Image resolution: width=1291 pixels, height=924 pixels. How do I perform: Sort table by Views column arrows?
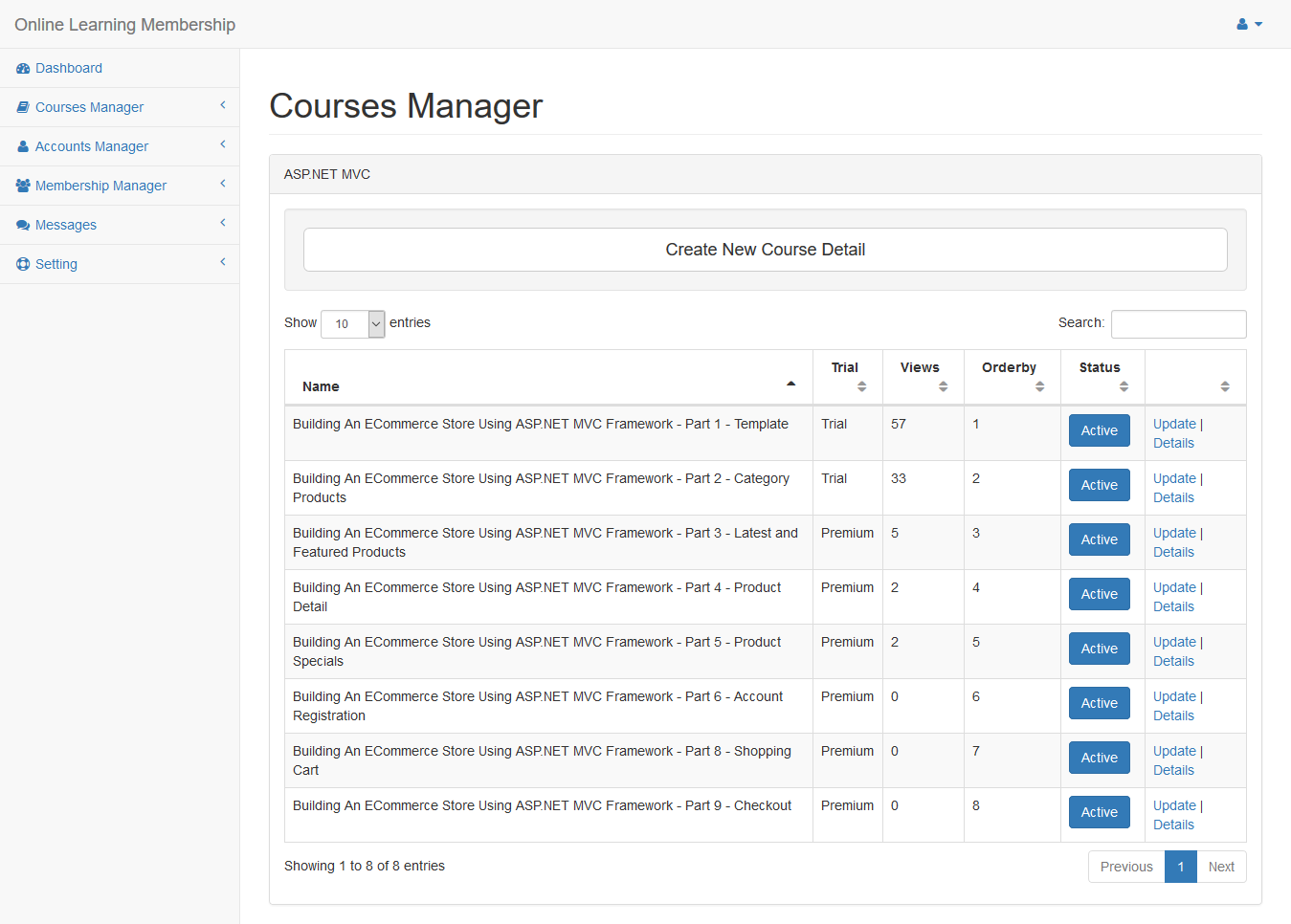(944, 386)
